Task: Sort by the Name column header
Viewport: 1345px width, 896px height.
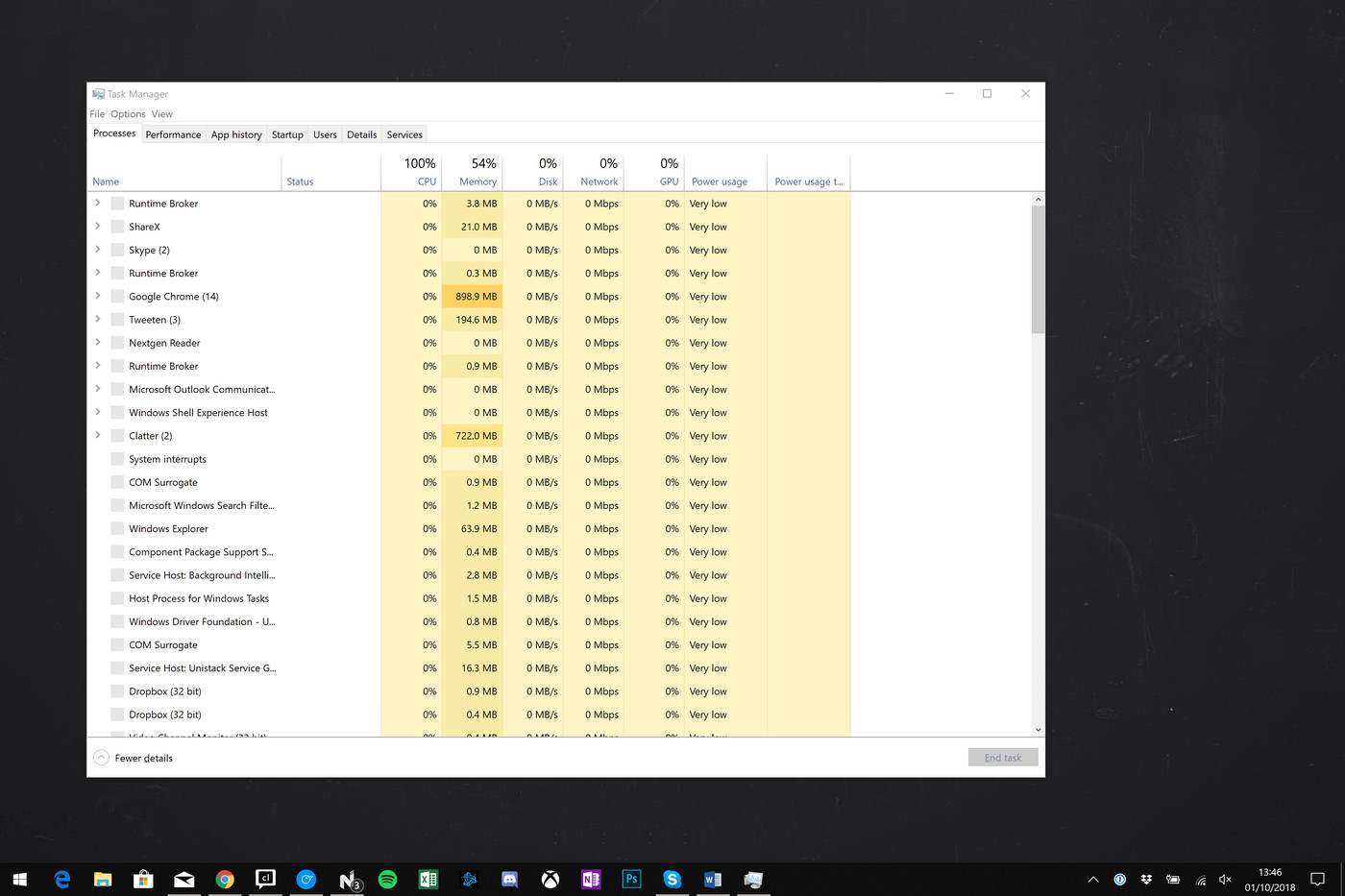Action: click(x=184, y=172)
